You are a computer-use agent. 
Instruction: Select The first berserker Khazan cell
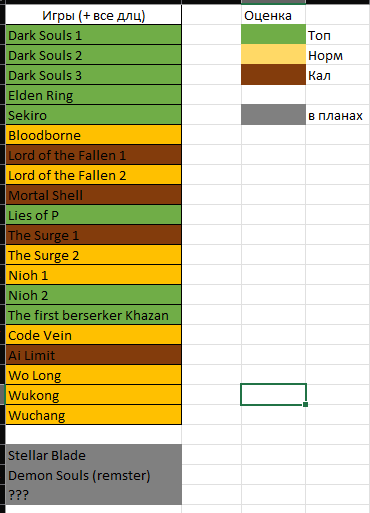coord(94,315)
